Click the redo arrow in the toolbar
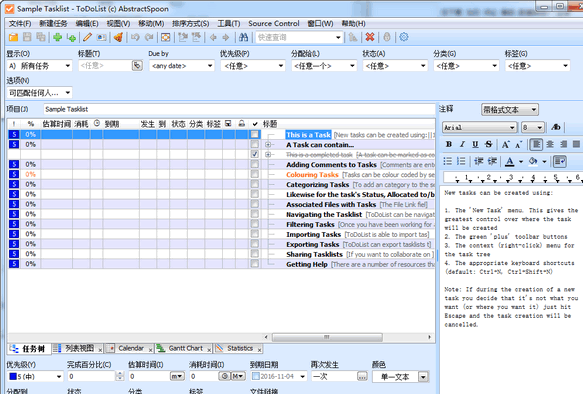Image resolution: width=583 pixels, height=394 pixels. (149, 37)
